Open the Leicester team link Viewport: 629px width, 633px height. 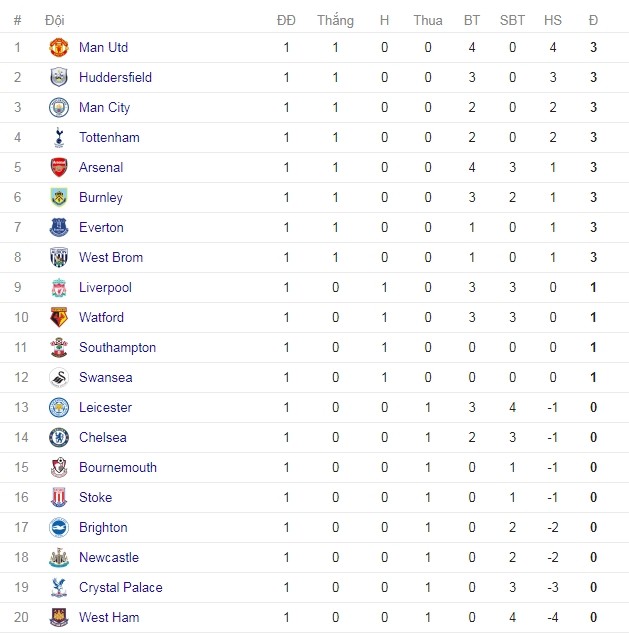(x=105, y=407)
